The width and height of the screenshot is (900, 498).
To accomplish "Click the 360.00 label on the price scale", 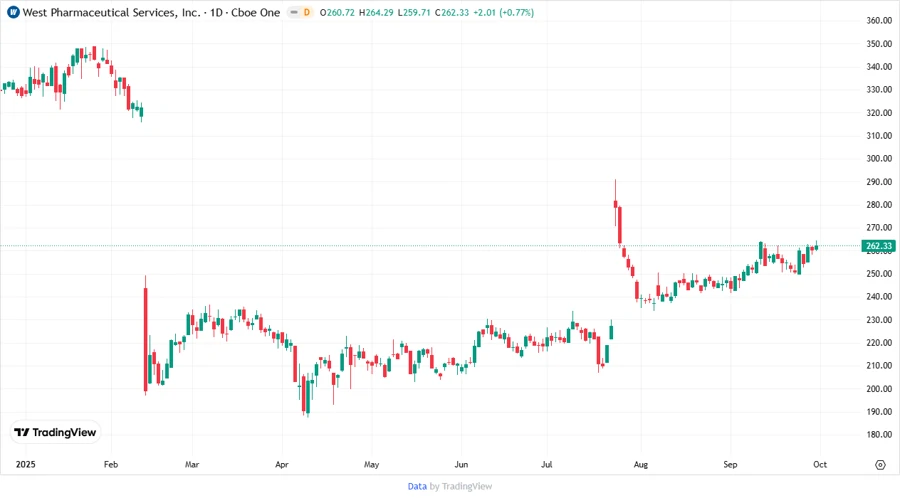I will (880, 21).
